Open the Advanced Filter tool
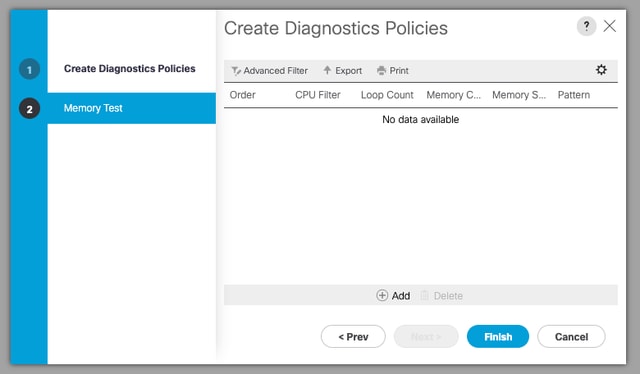640x374 pixels. pos(269,71)
